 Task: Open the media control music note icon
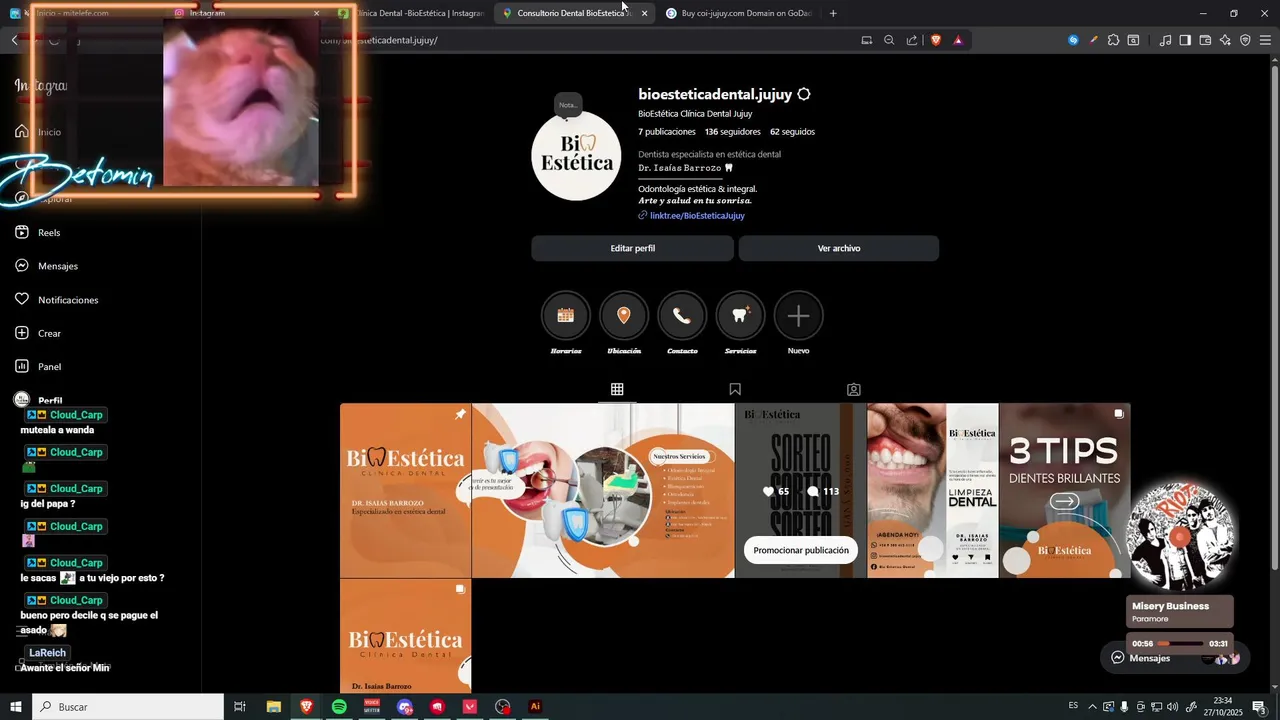coord(1165,40)
